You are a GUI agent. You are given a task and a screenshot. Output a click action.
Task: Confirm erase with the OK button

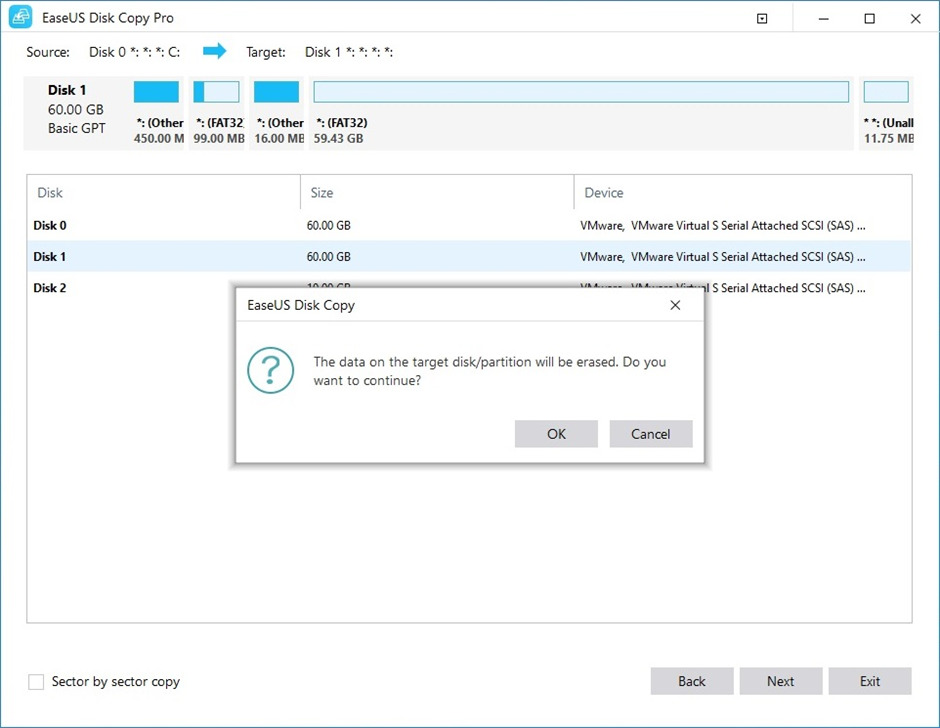(556, 434)
